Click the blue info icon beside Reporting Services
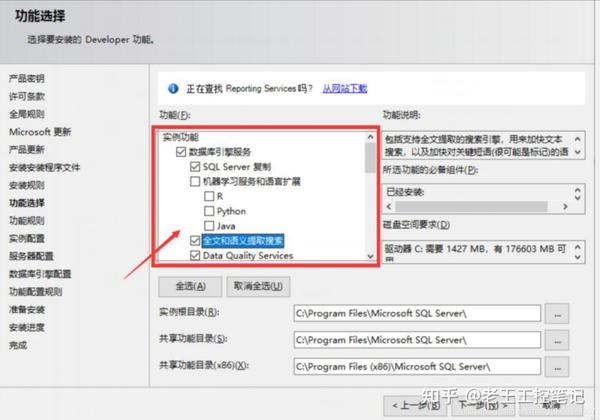Screen dimensions: 600x420 tap(173, 89)
